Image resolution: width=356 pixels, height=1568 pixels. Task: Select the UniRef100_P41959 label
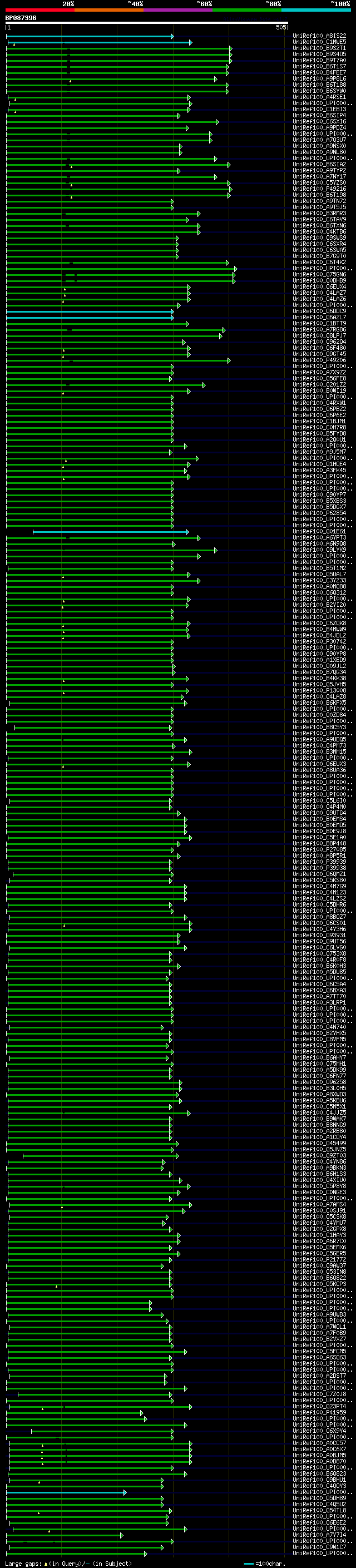tap(319, 1413)
